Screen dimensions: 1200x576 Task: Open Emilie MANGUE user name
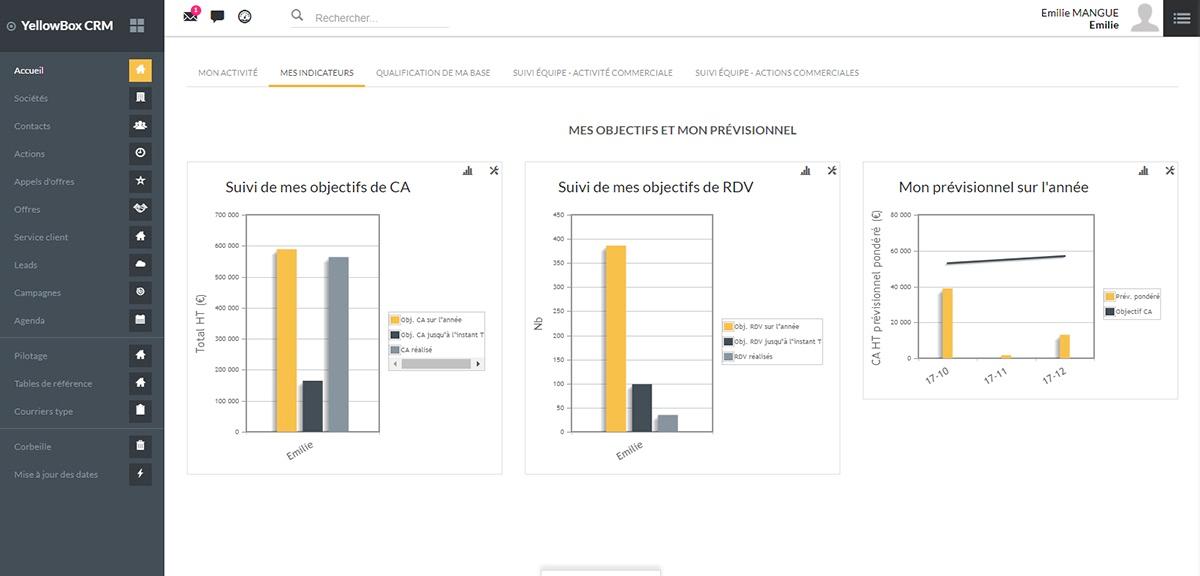coord(1080,13)
